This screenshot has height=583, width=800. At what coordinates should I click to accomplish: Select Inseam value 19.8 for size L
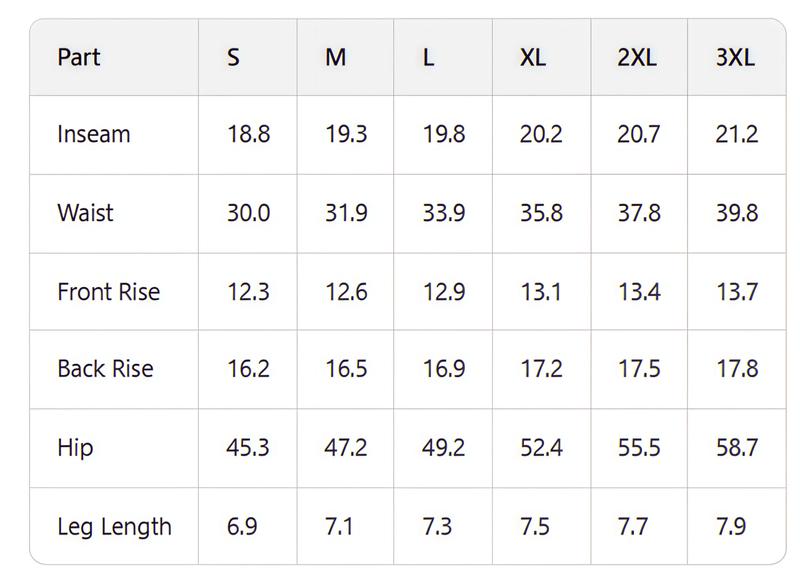[443, 134]
